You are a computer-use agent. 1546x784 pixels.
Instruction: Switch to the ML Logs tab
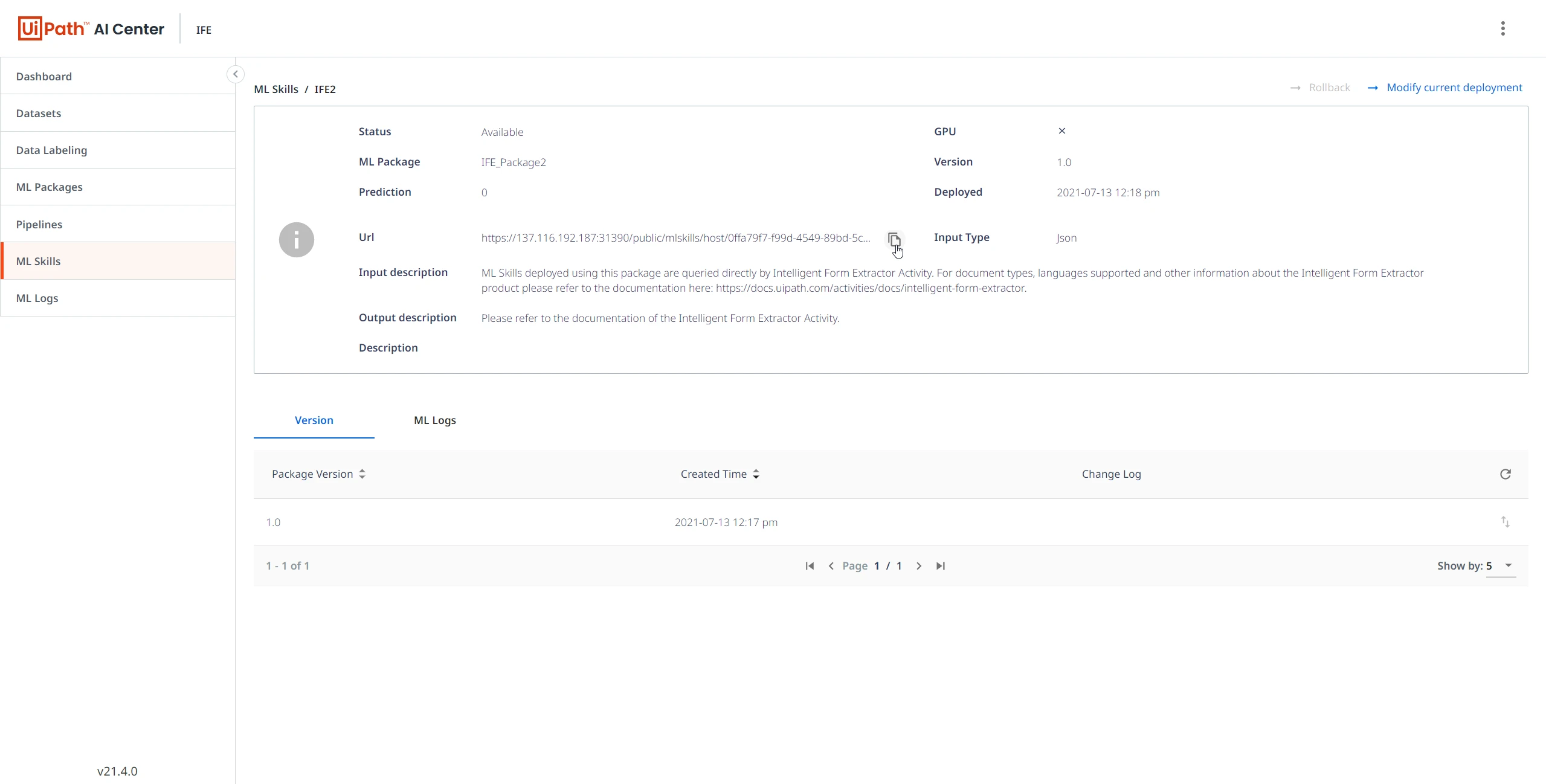(x=435, y=420)
